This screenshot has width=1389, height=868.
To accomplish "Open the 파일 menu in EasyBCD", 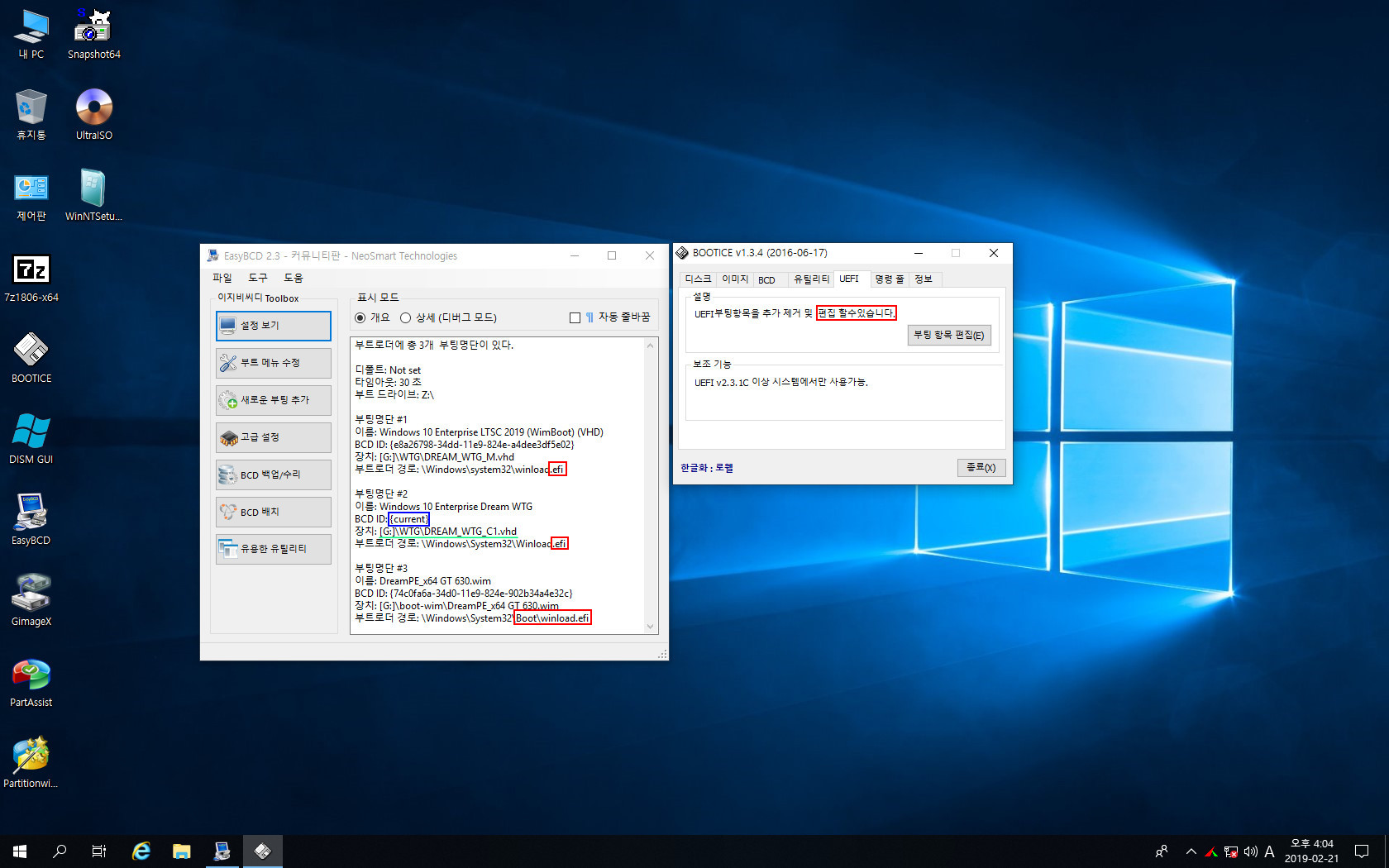I will [x=222, y=278].
